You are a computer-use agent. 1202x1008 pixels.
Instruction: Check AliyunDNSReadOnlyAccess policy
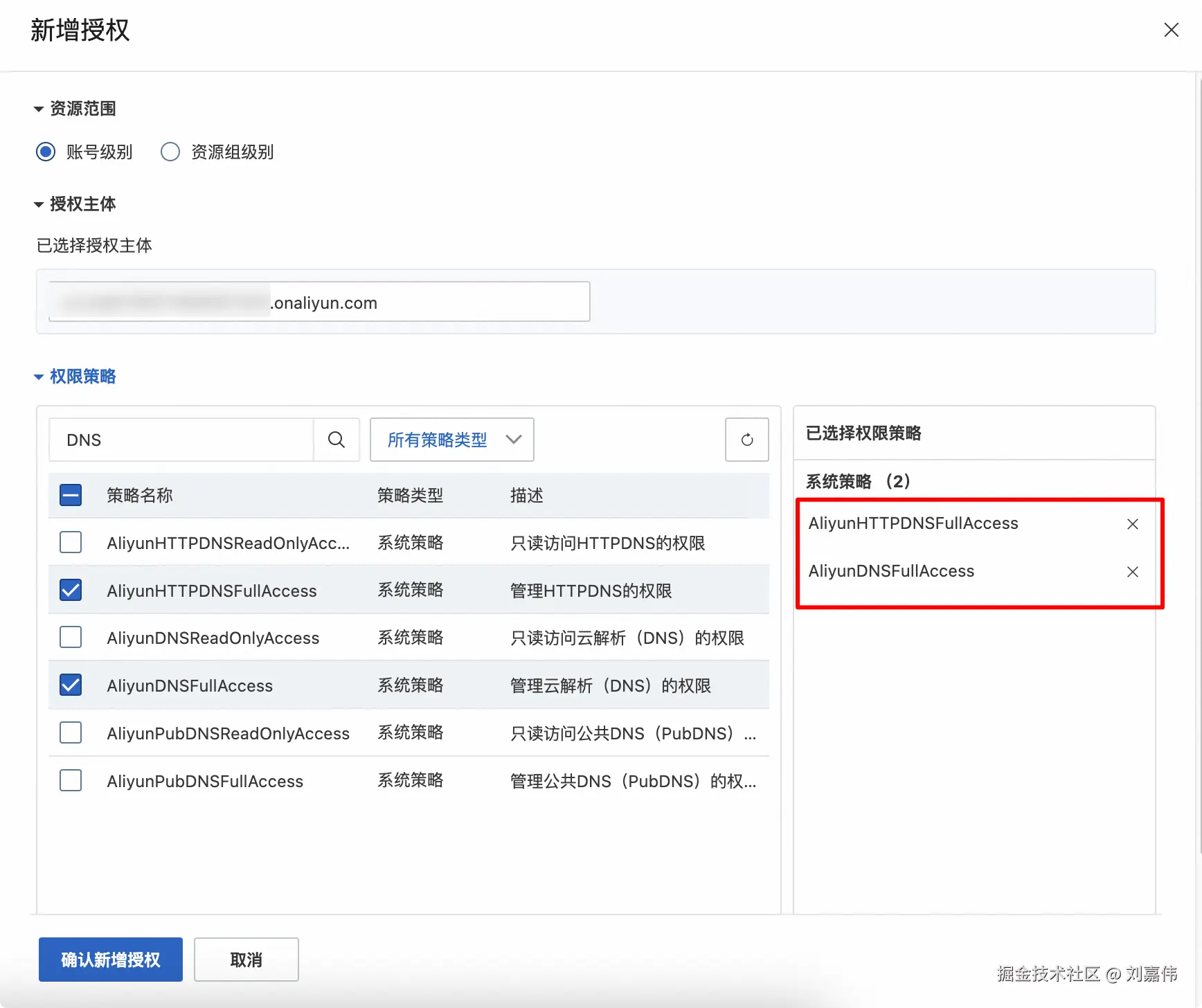pyautogui.click(x=71, y=637)
